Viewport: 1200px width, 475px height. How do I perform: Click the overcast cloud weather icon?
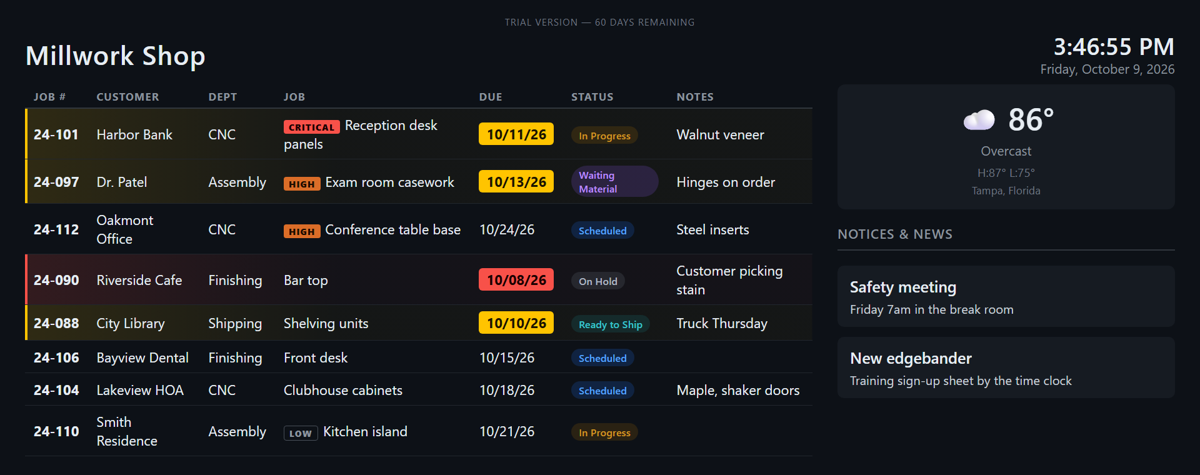point(979,120)
